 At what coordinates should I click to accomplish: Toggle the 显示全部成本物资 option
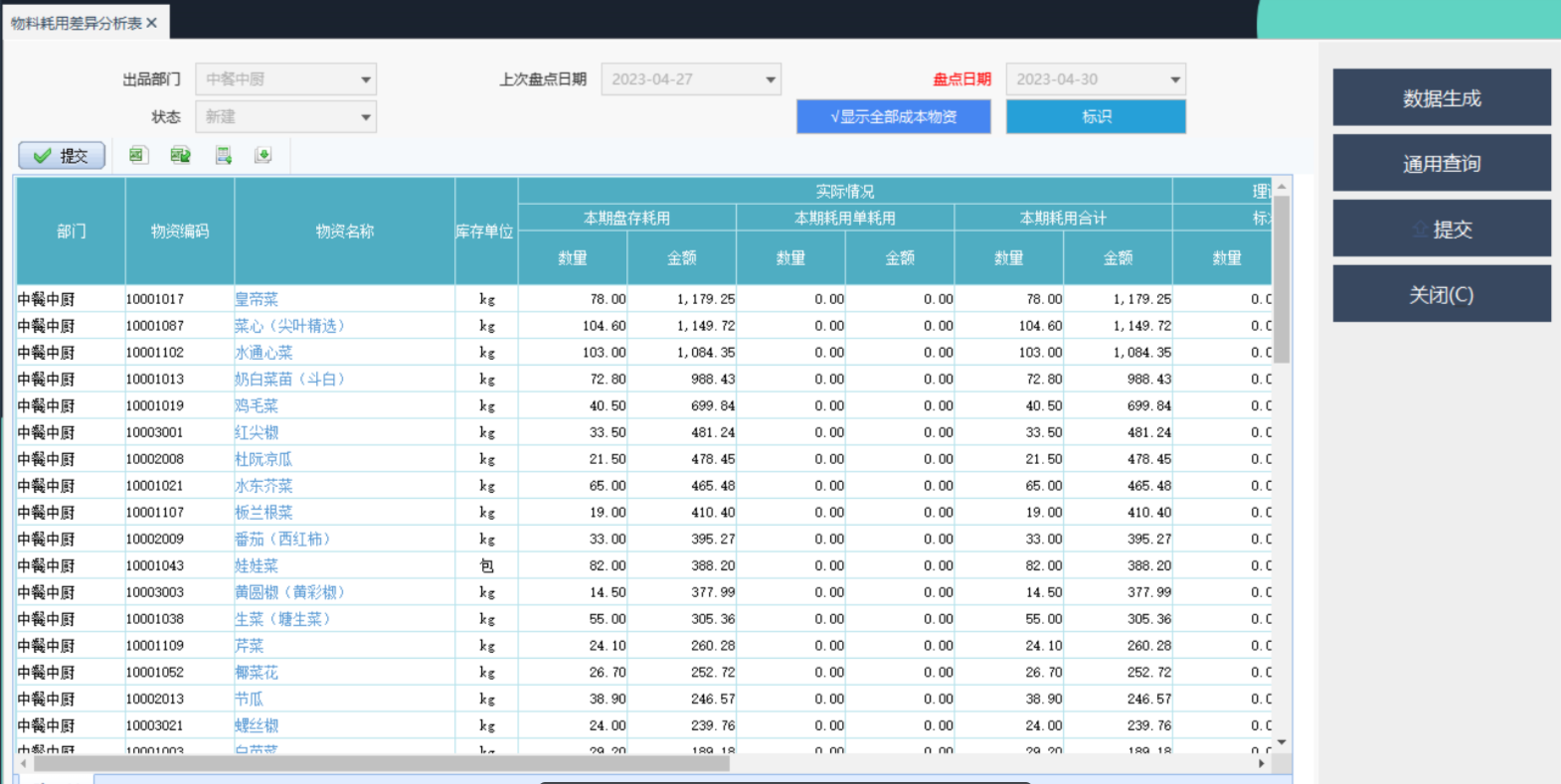pos(893,116)
